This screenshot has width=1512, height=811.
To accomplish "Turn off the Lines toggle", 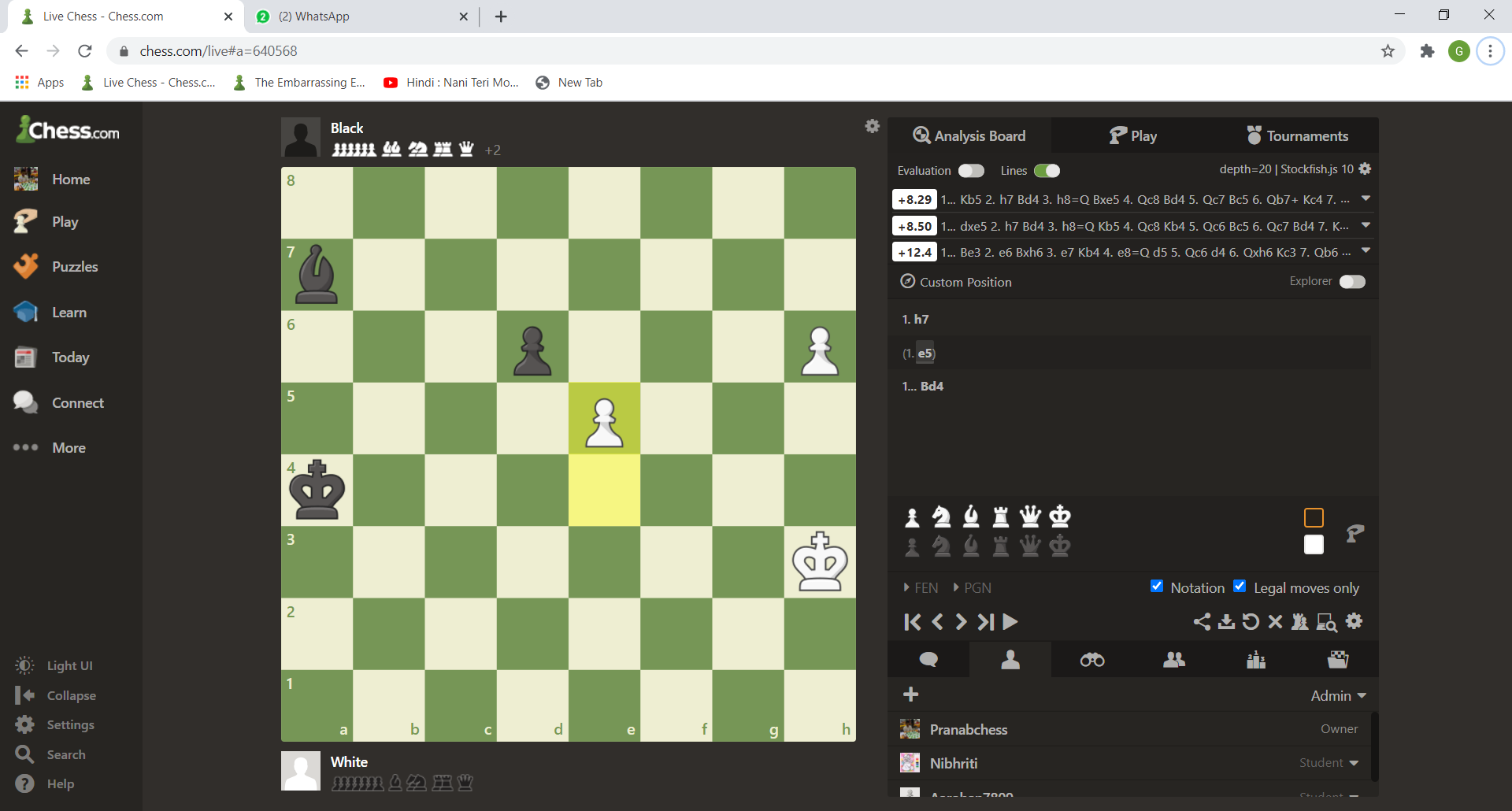I will pyautogui.click(x=1047, y=171).
